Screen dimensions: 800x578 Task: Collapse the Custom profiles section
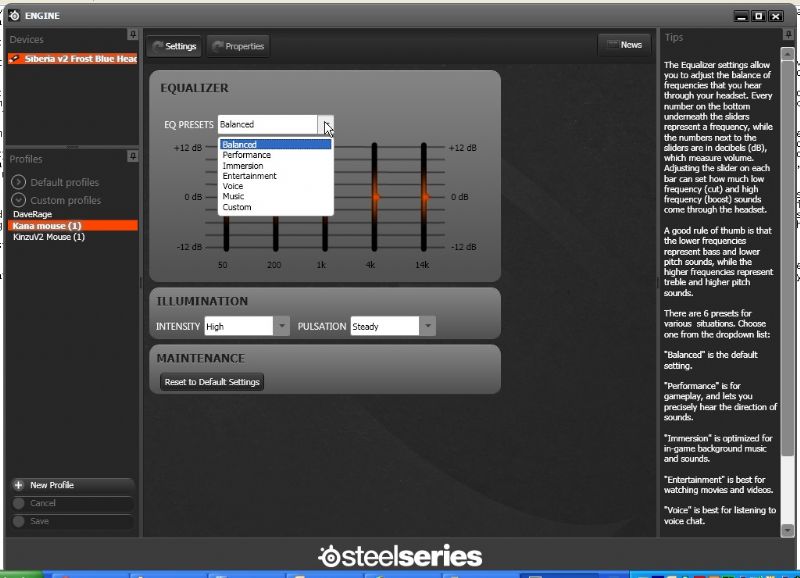tap(18, 200)
